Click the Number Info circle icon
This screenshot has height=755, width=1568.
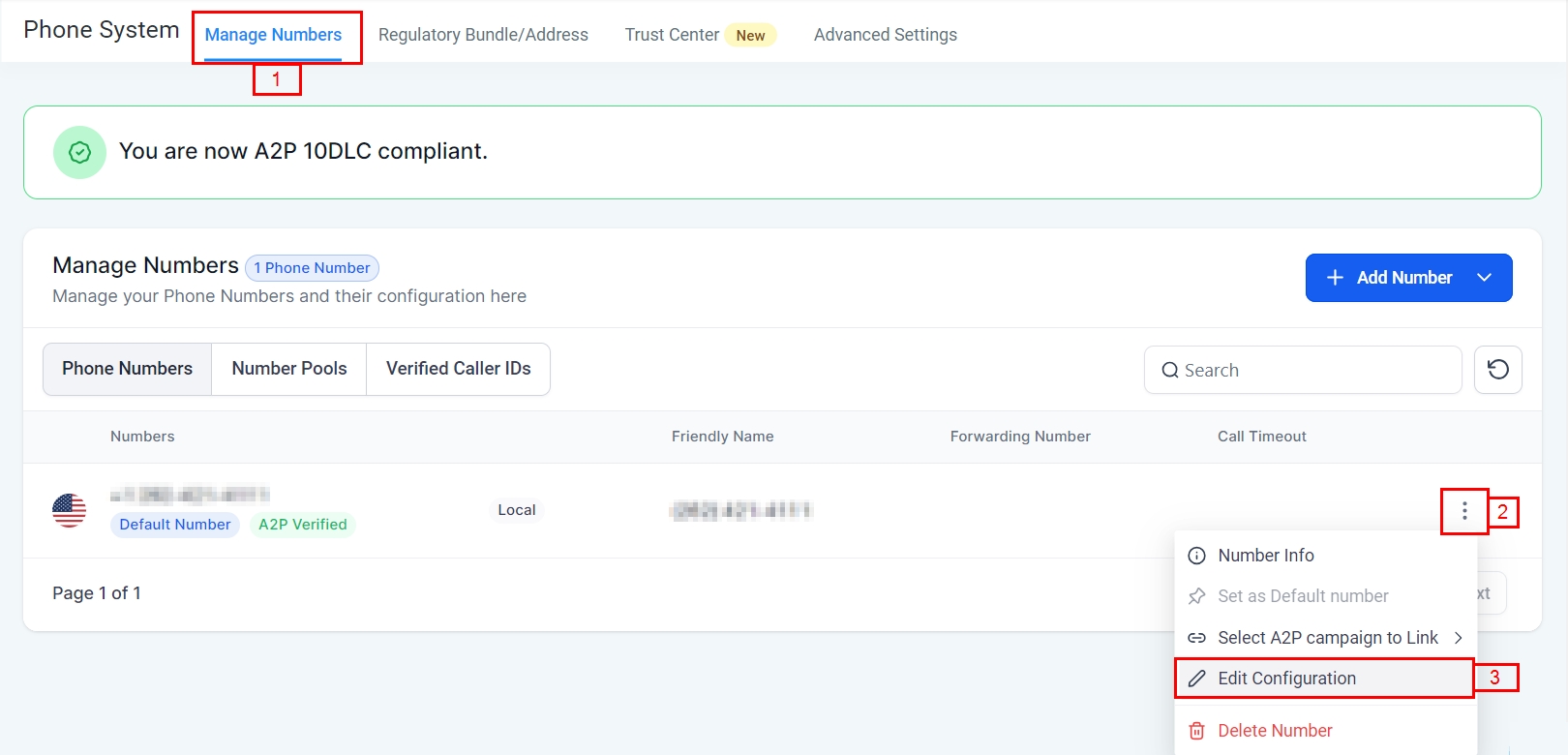click(x=1197, y=556)
